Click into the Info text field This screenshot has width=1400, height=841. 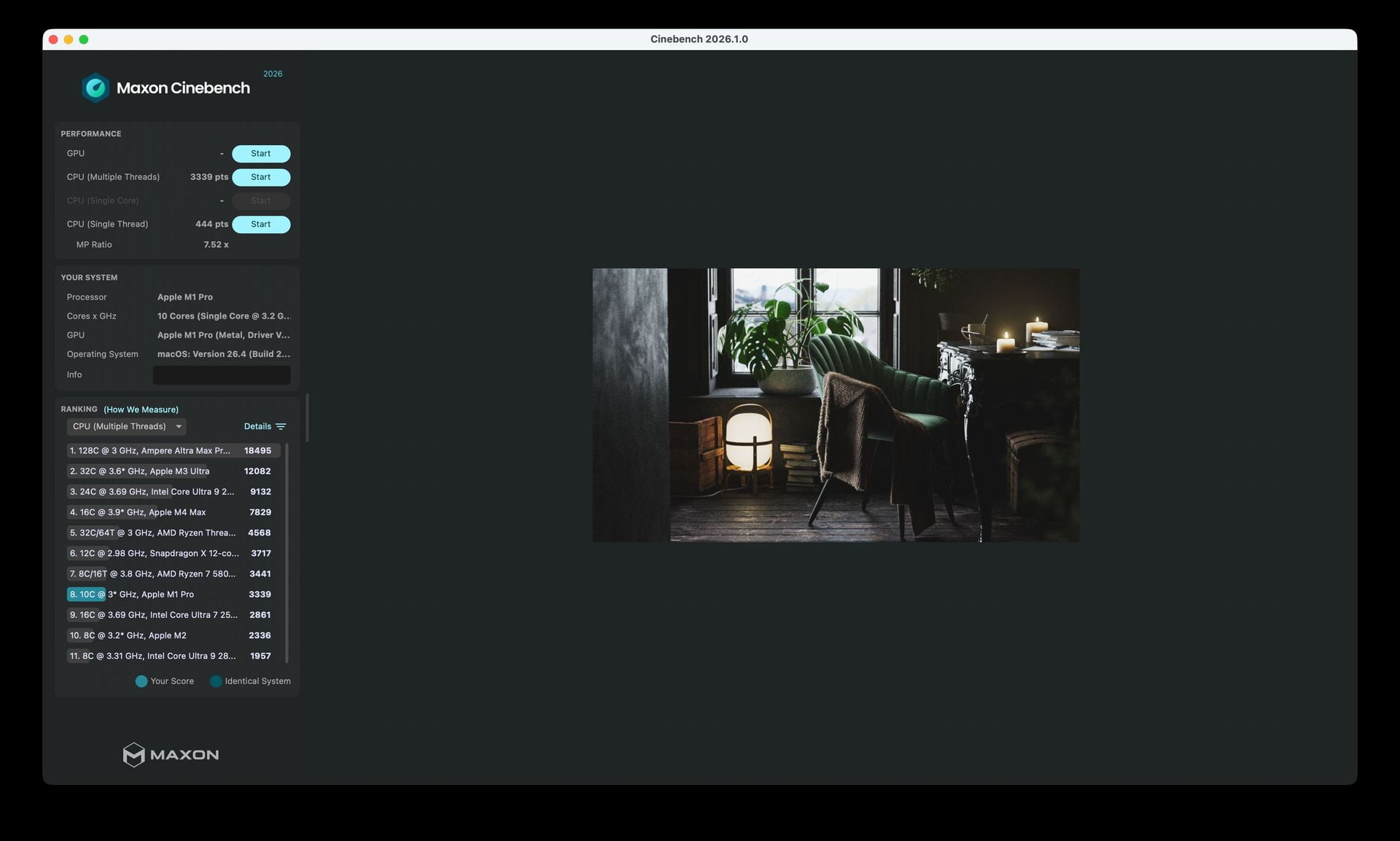(x=222, y=375)
